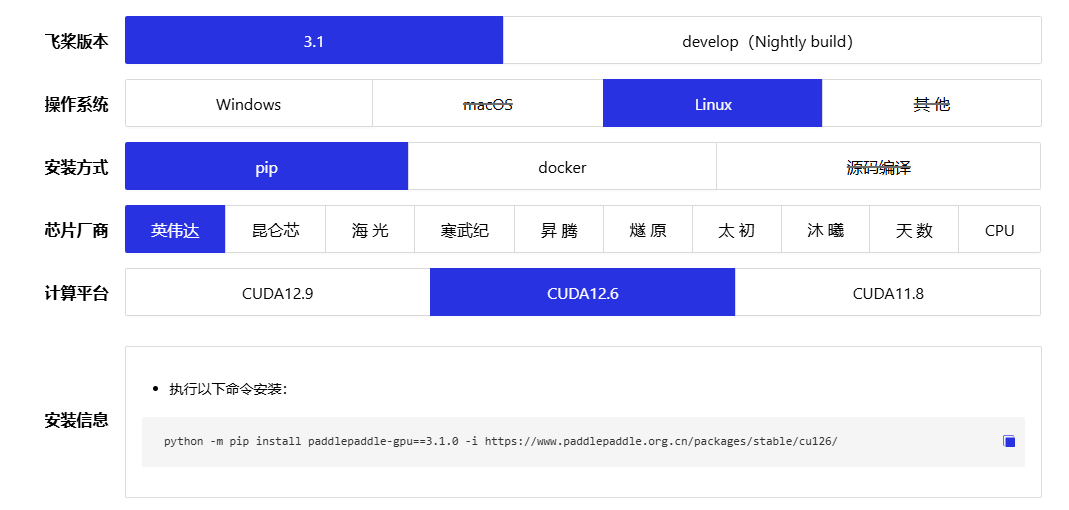Choose docker installation method
This screenshot has height=510, width=1069.
(x=562, y=166)
